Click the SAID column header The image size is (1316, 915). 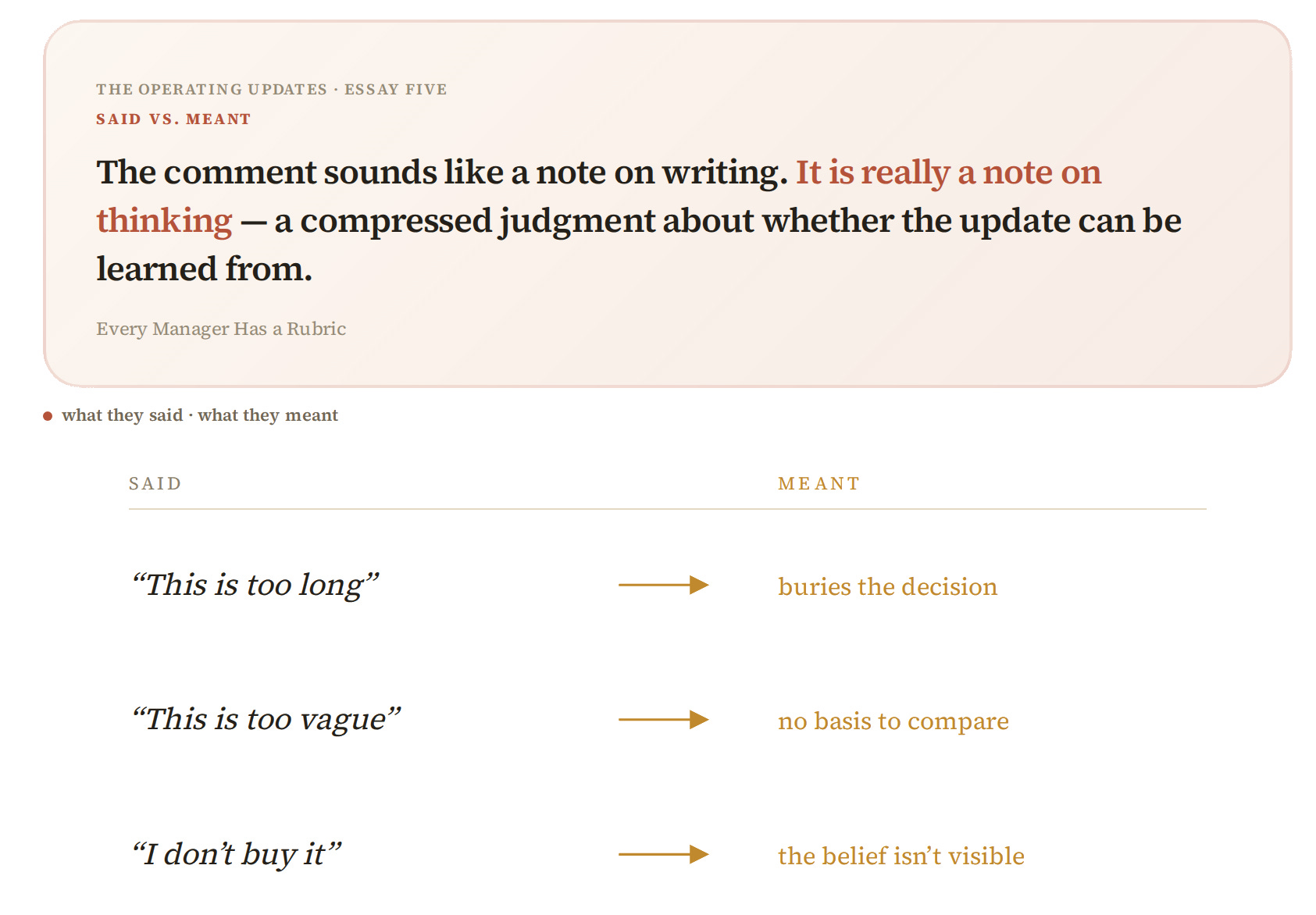click(x=155, y=484)
